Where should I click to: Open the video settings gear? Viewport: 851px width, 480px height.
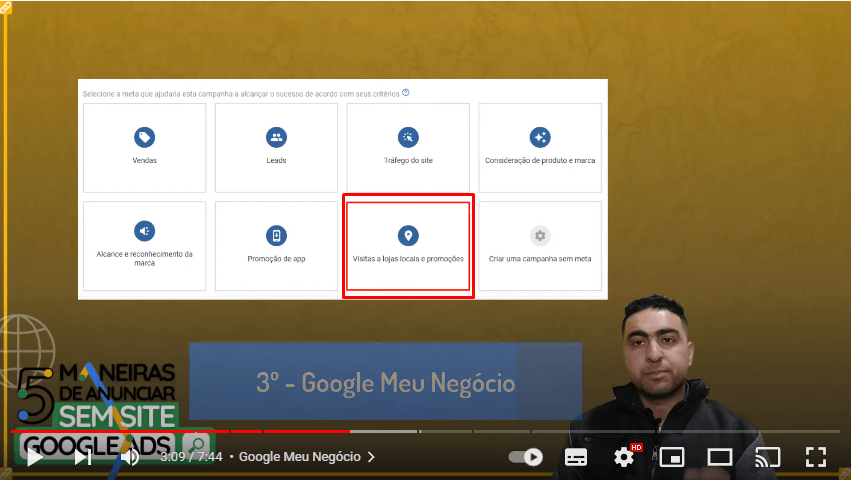click(624, 457)
